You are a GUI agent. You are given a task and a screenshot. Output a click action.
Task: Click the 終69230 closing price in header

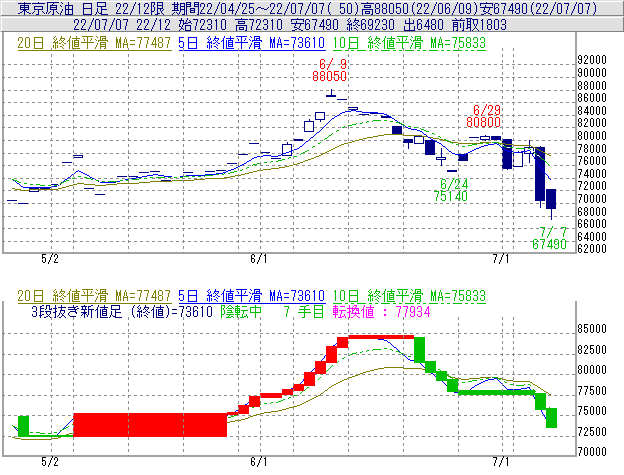point(370,25)
